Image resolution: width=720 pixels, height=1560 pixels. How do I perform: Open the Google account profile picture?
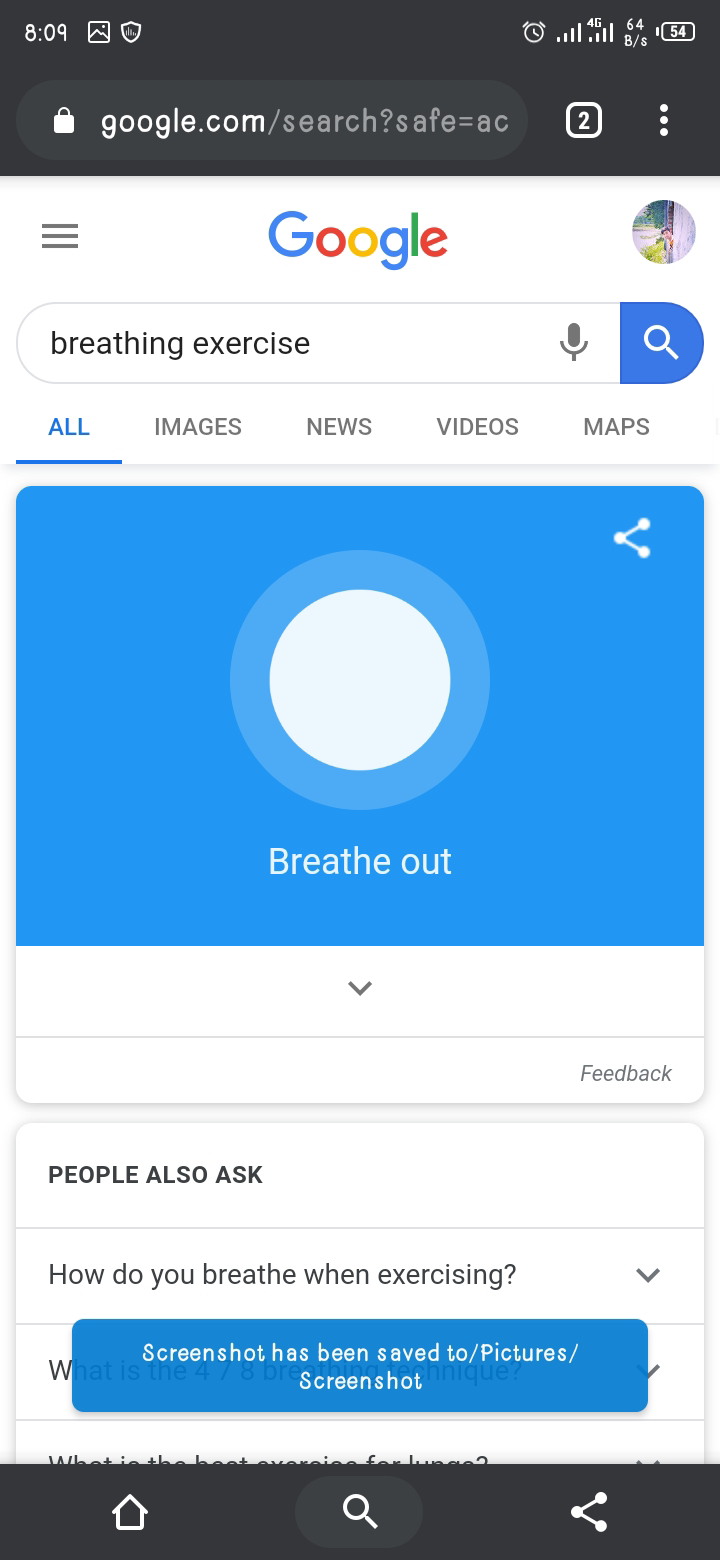663,232
